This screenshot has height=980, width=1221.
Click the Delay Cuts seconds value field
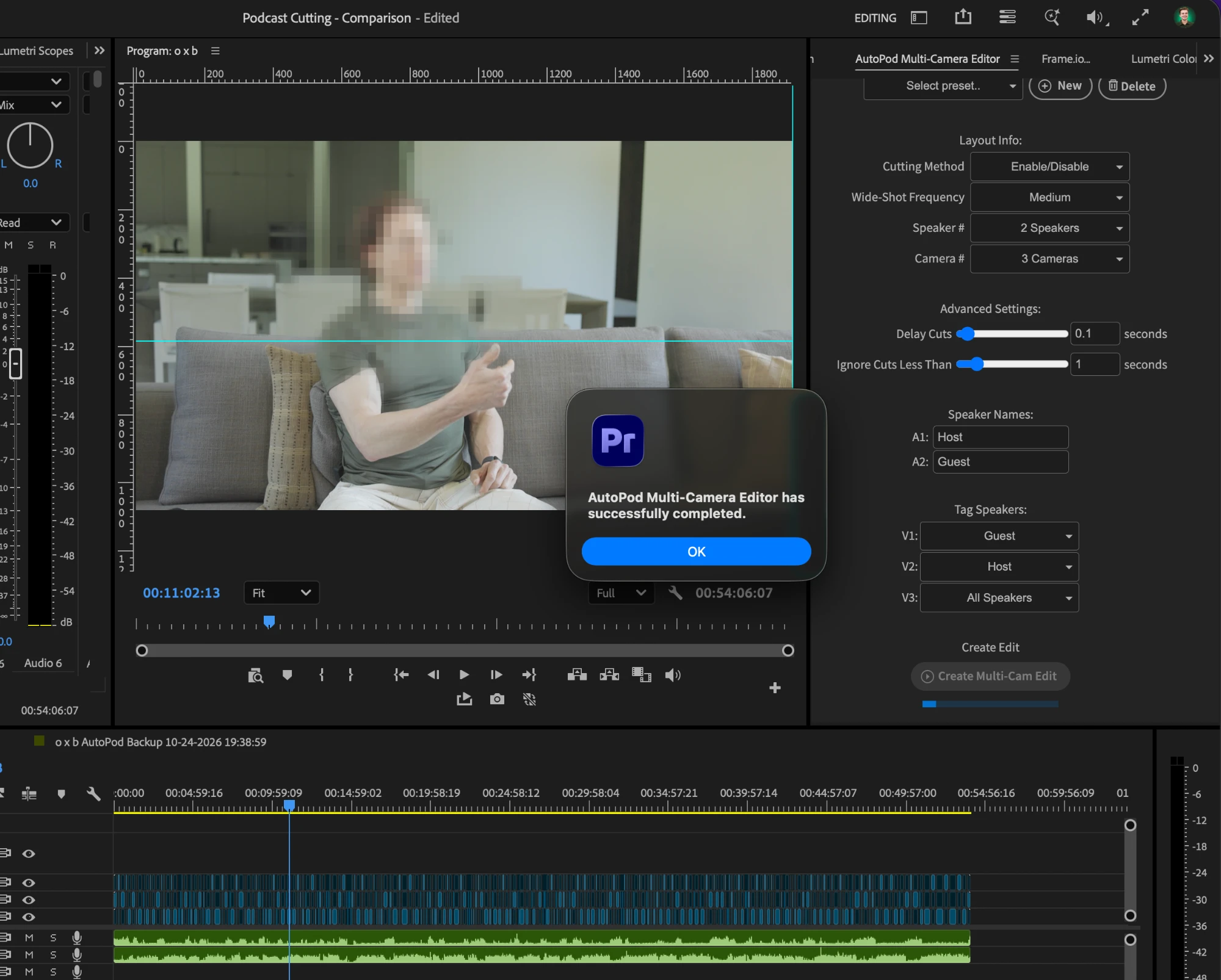[1095, 334]
